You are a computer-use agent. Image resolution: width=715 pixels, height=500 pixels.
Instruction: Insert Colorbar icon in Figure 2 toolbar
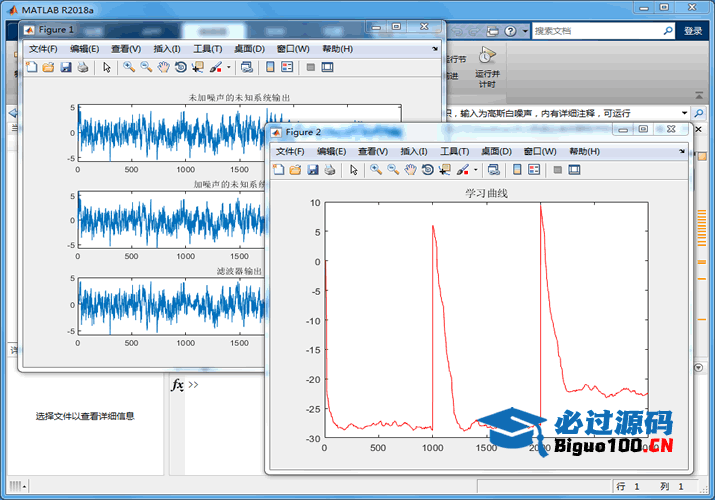point(517,170)
